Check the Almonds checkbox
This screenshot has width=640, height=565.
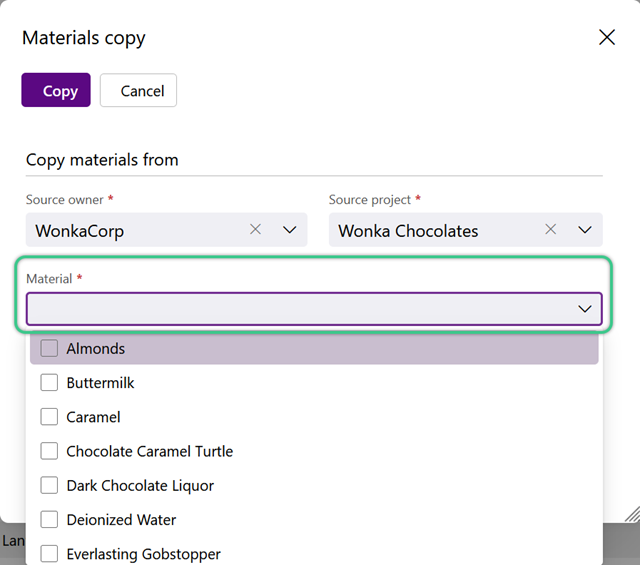pos(49,348)
